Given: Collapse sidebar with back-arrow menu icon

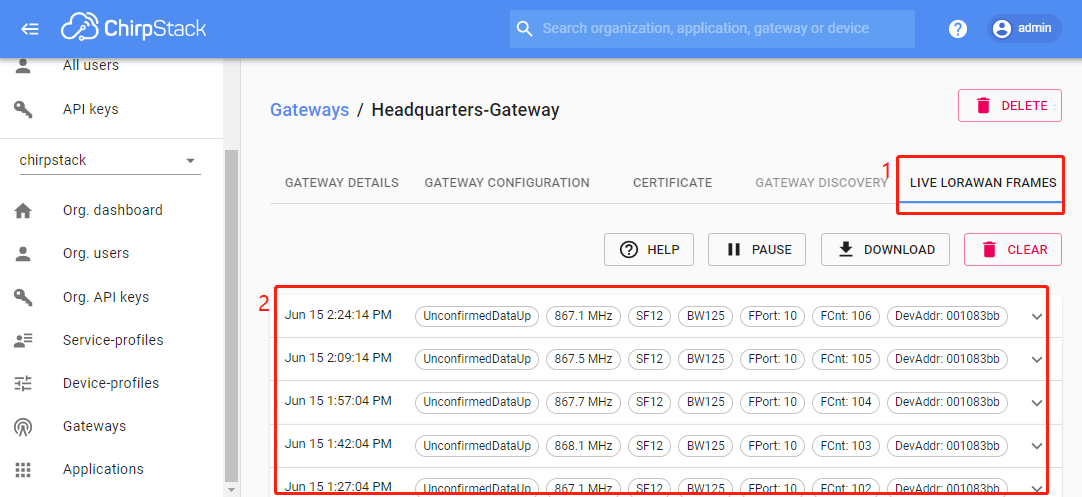Looking at the screenshot, I should tap(30, 29).
